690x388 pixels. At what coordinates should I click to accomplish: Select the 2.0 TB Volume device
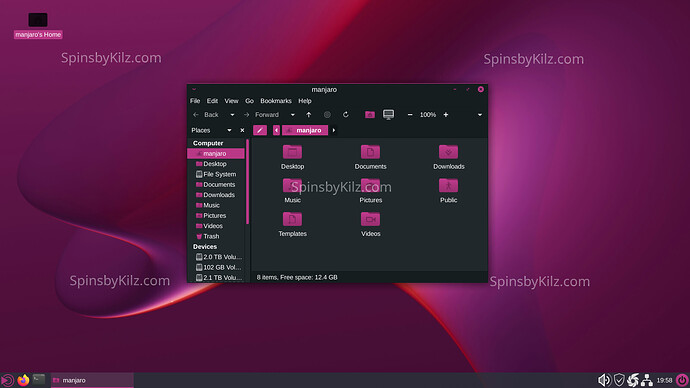coord(216,257)
